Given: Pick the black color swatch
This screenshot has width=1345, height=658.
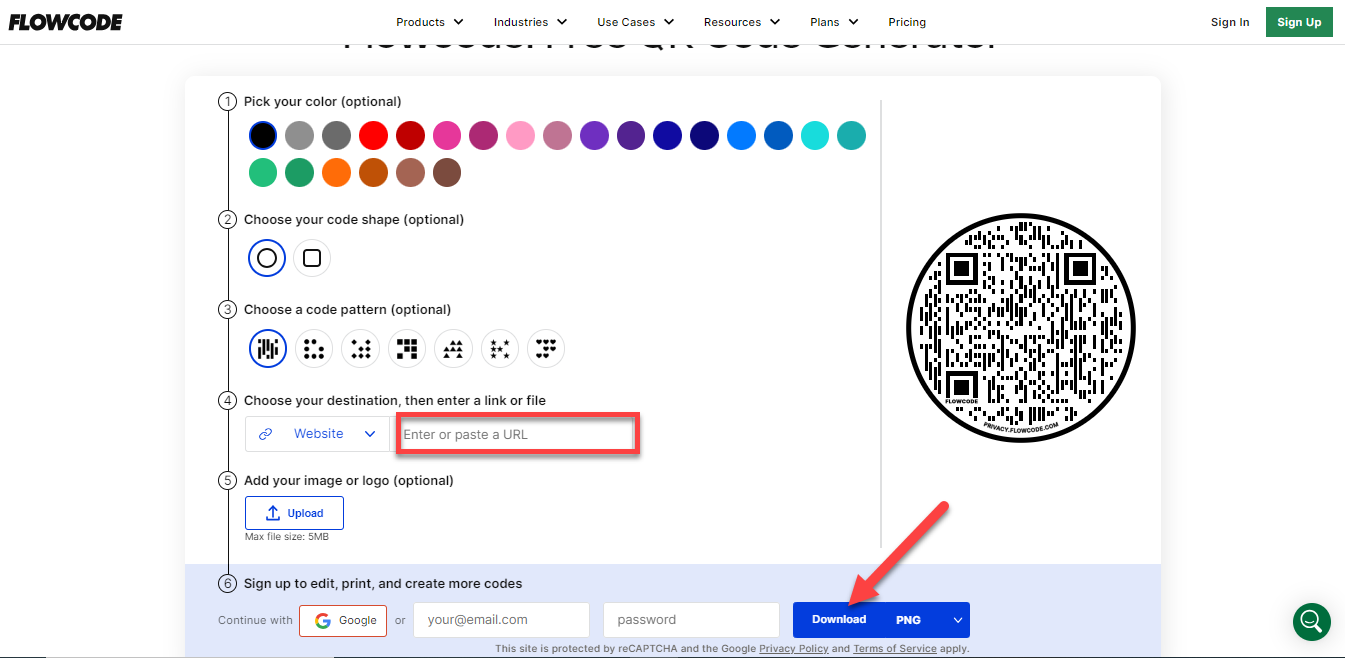Looking at the screenshot, I should (x=262, y=135).
